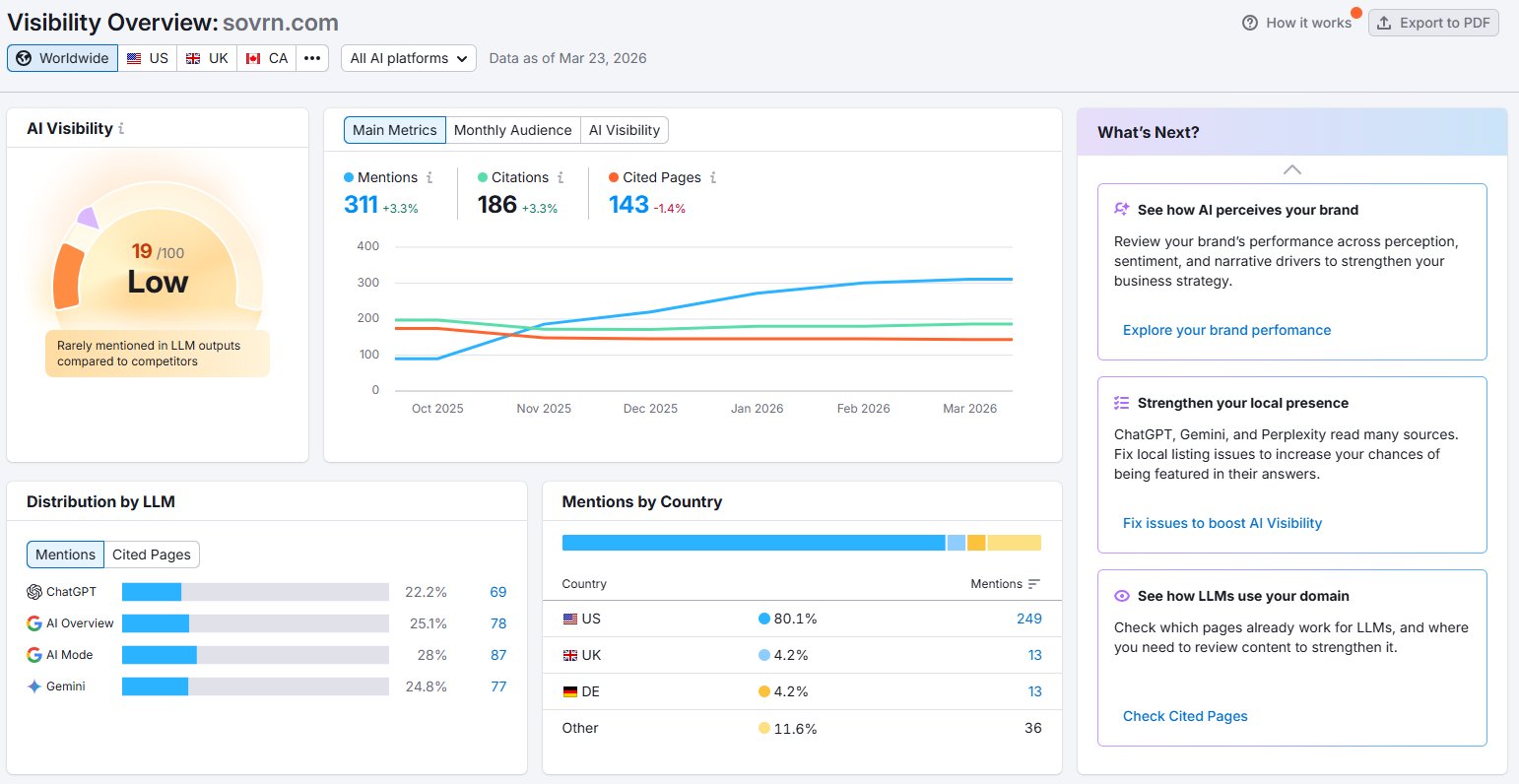Click the AI Mode distribution progress bar
This screenshot has height=784, width=1519.
(x=255, y=655)
